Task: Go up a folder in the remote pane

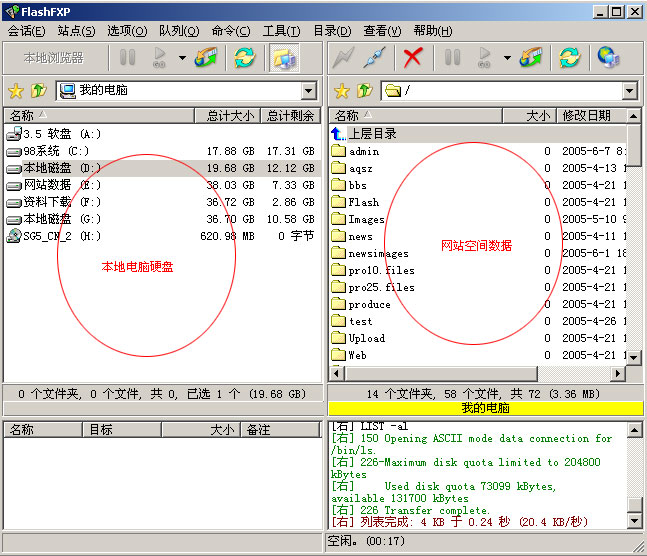Action: click(x=364, y=91)
